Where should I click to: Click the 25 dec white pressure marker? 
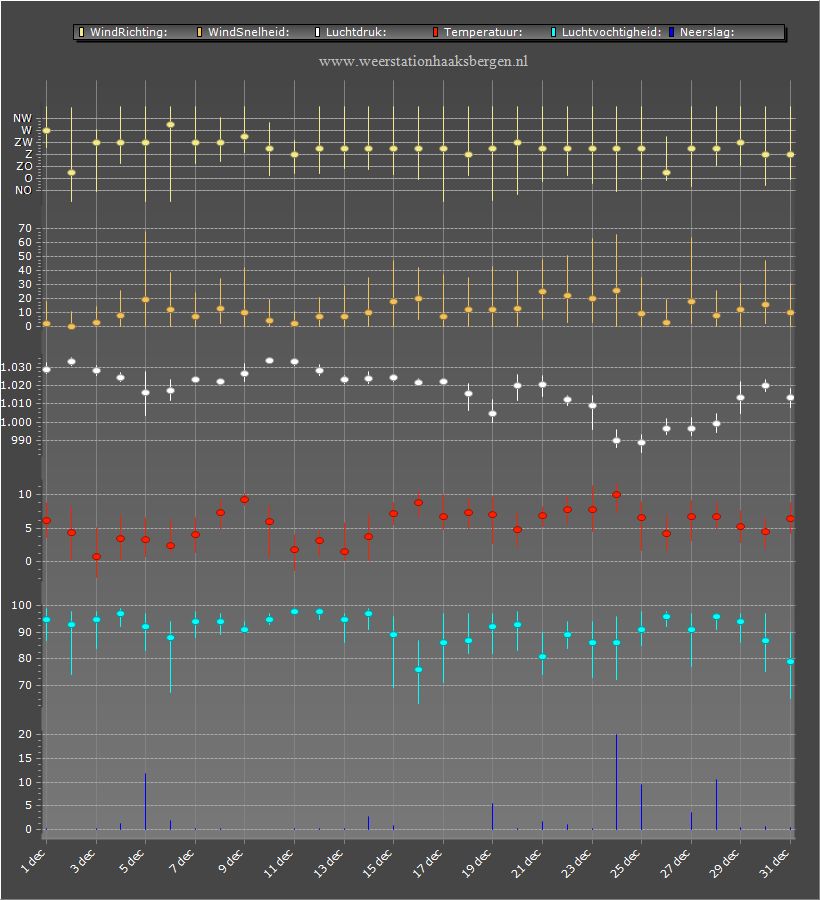point(642,443)
